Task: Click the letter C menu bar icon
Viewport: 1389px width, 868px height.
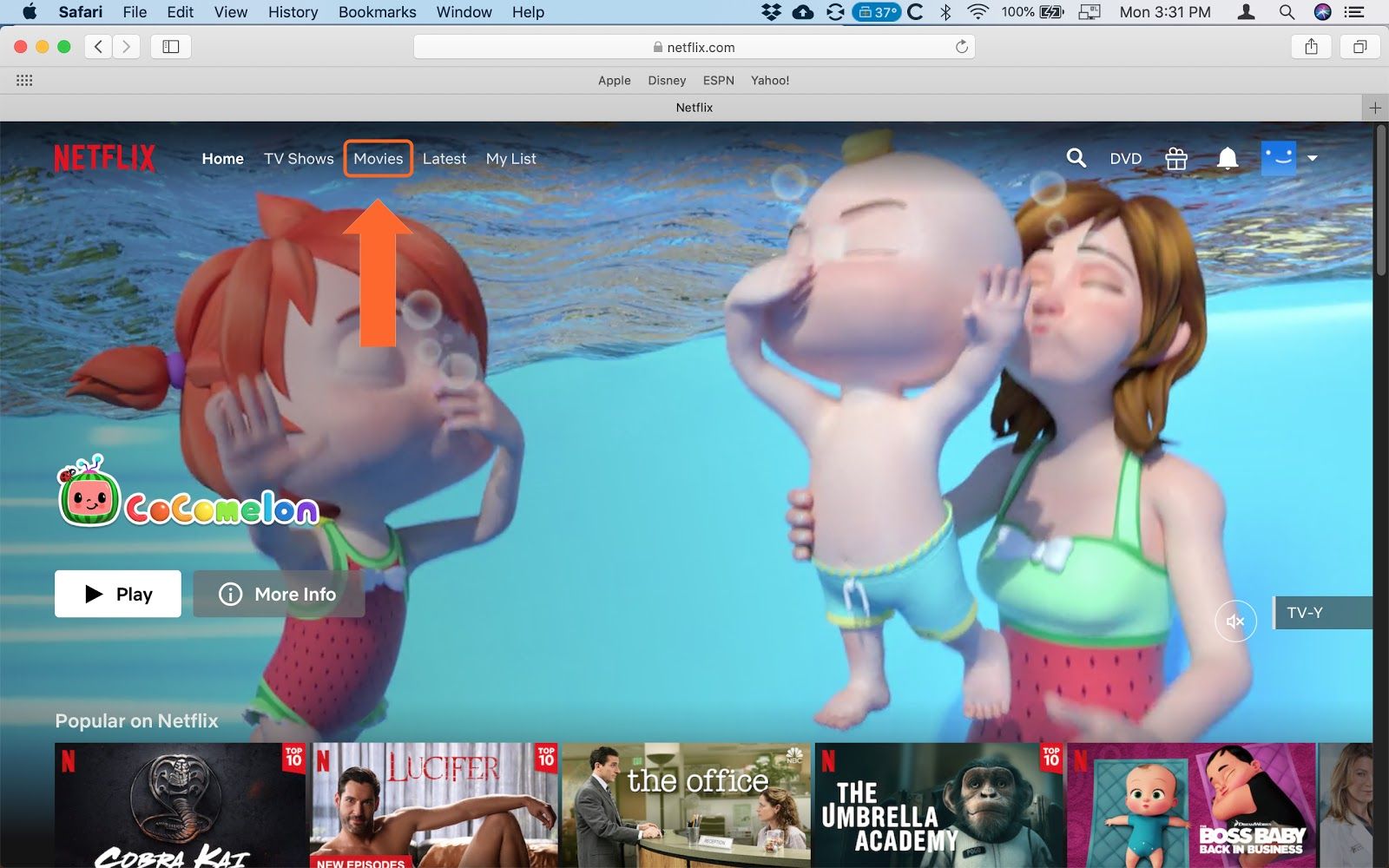Action: 915,12
